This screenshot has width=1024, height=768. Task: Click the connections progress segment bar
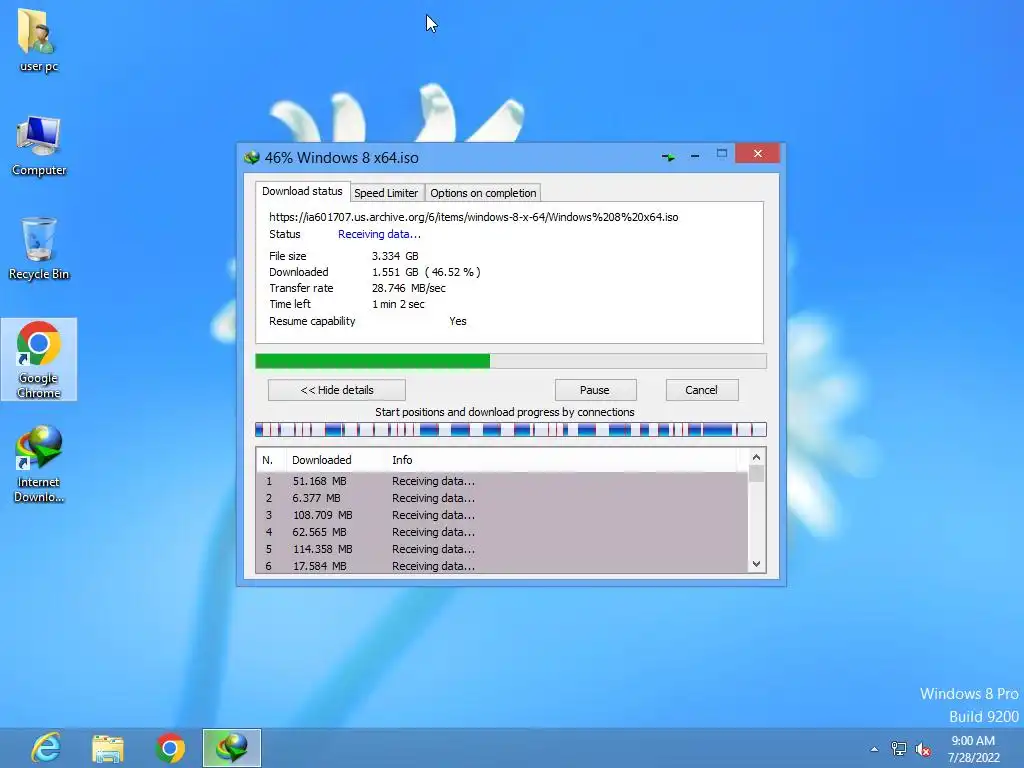pyautogui.click(x=511, y=429)
